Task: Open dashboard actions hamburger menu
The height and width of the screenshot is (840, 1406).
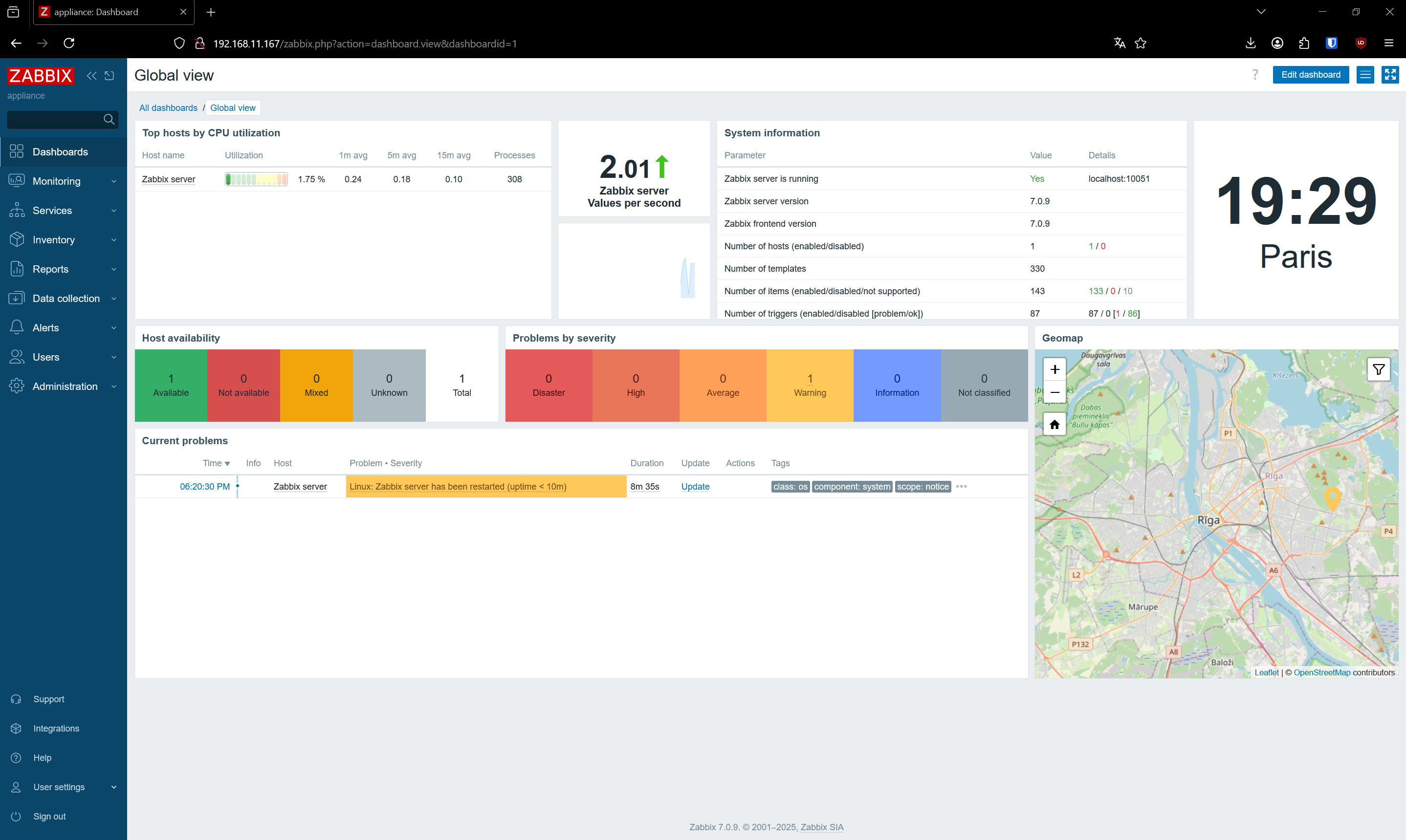Action: pos(1365,75)
